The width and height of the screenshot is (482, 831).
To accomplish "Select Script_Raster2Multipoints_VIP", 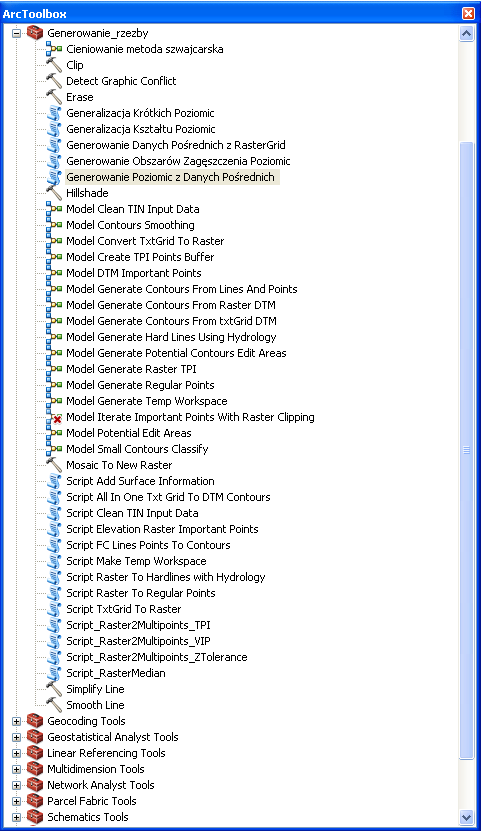I will [138, 641].
